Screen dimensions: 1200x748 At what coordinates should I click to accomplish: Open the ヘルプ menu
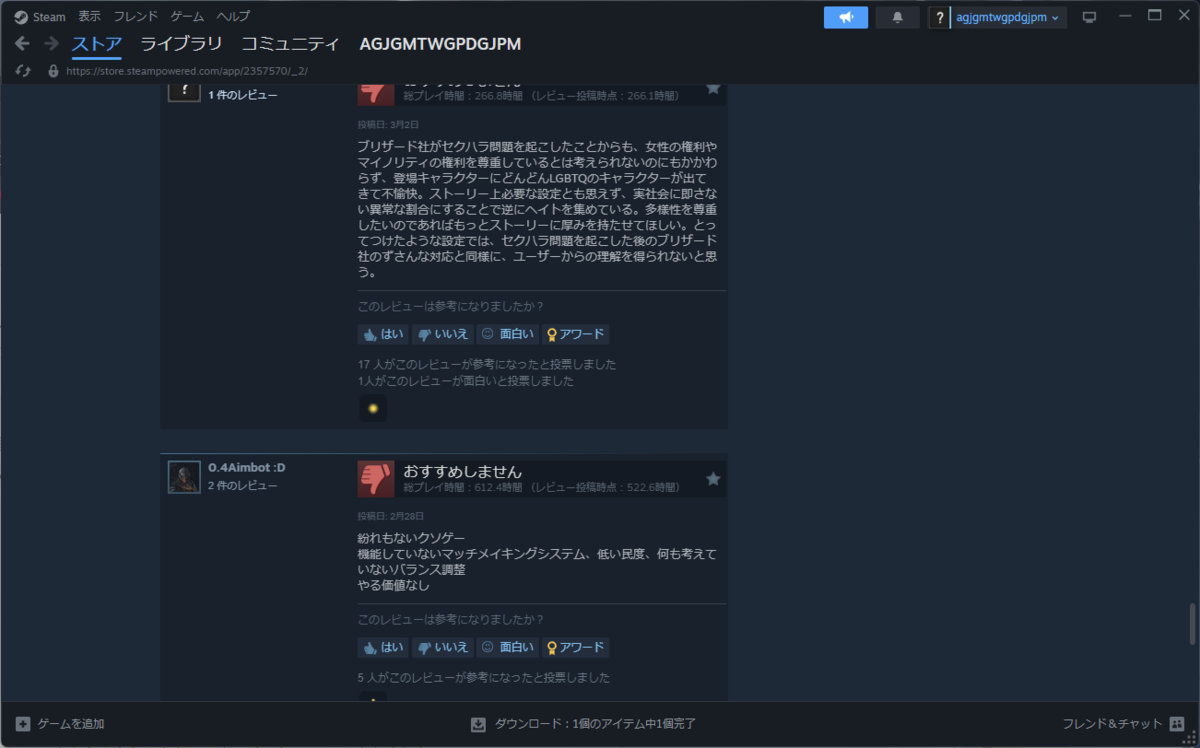click(233, 16)
